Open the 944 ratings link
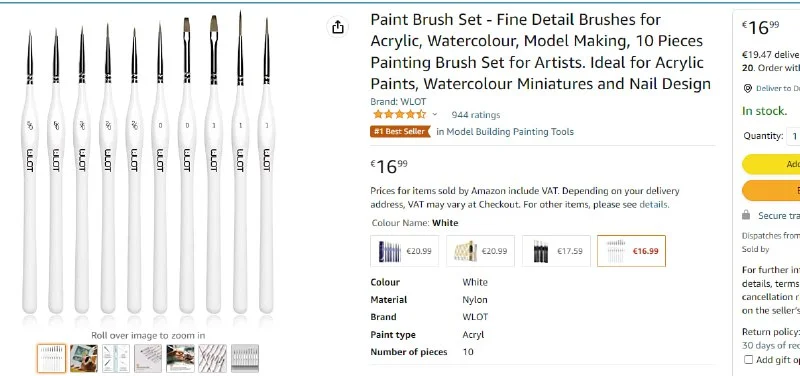 pos(476,115)
